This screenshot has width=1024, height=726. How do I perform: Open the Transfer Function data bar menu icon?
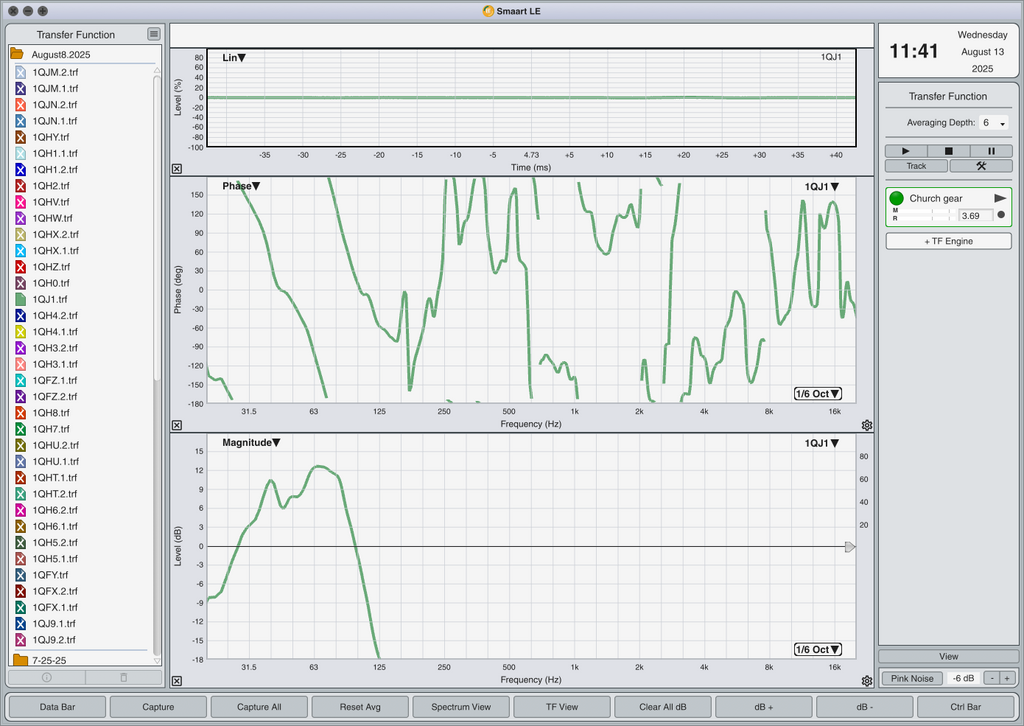point(153,34)
